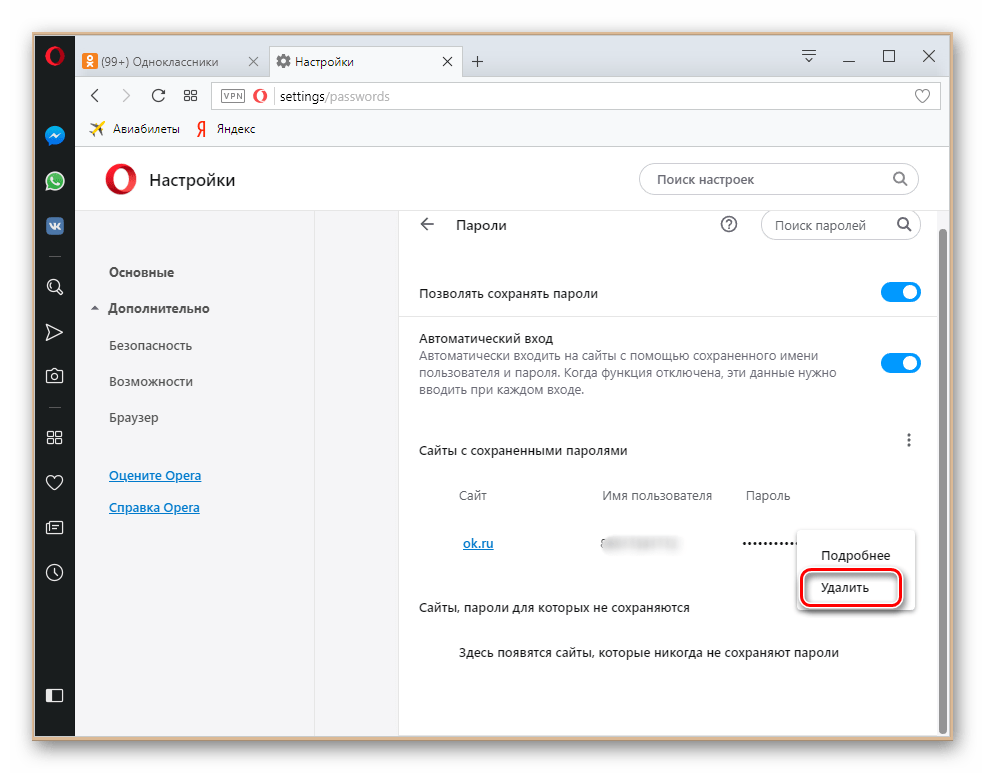Disable the 'Позволять сохранять пароли' toggle
This screenshot has height=773, width=985.
pyautogui.click(x=899, y=292)
